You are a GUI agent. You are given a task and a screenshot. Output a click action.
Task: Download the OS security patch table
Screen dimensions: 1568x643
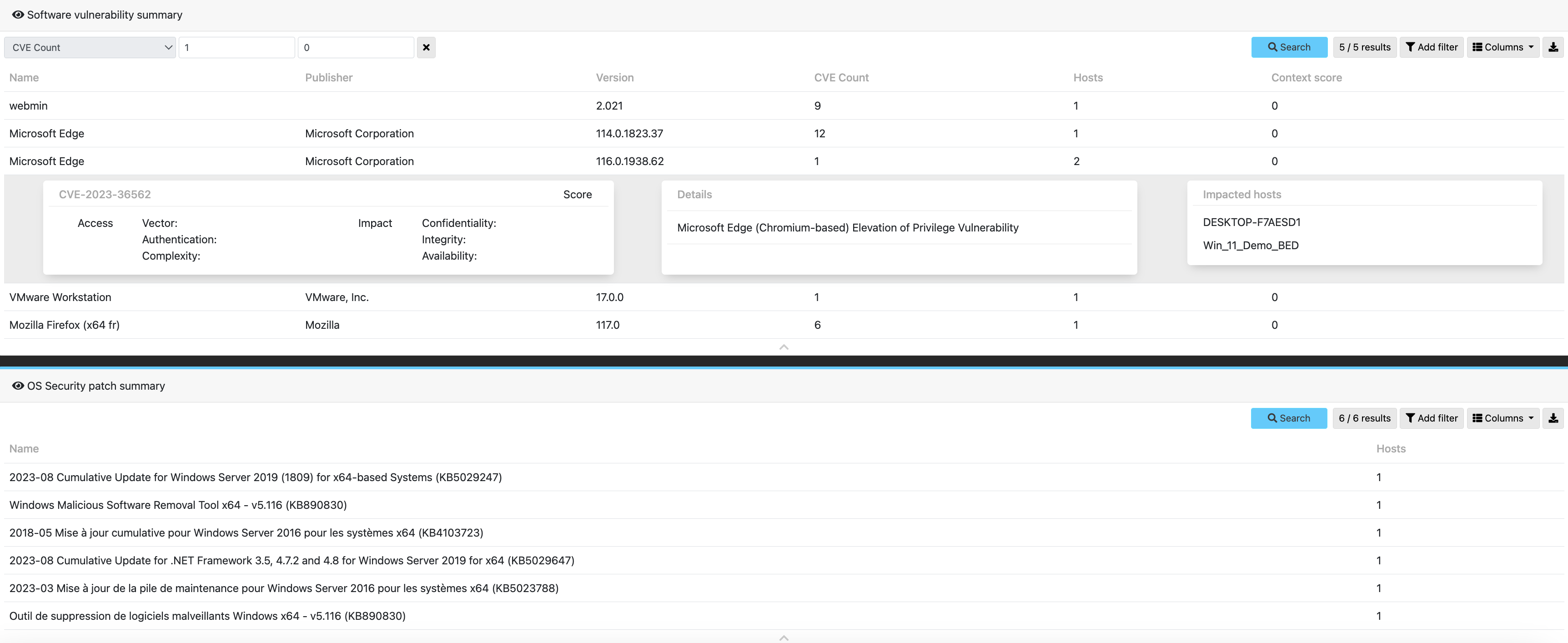pos(1553,418)
